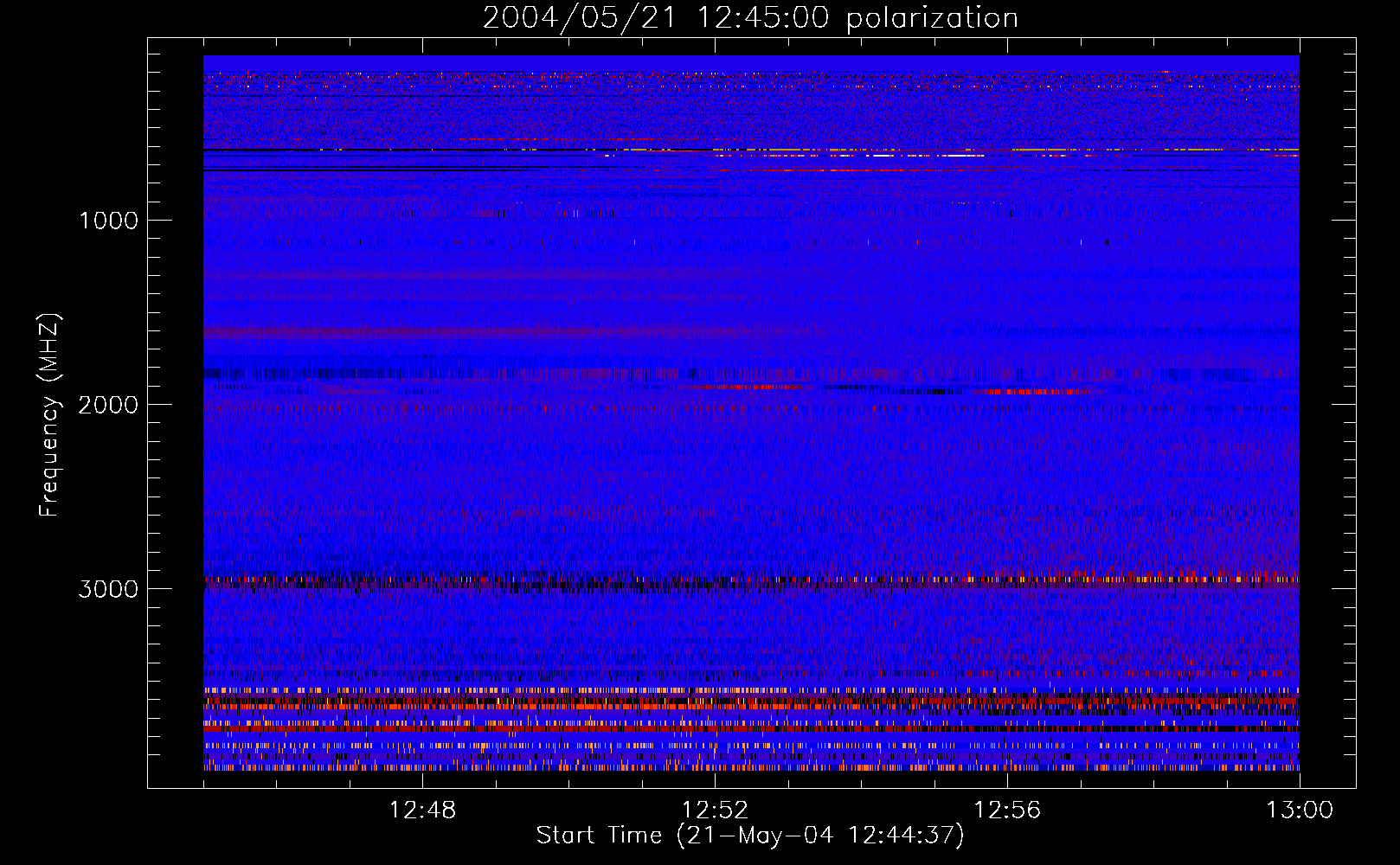Screen dimensions: 1400x865
Task: Click the 3000 frequency tick label
Action: point(109,589)
